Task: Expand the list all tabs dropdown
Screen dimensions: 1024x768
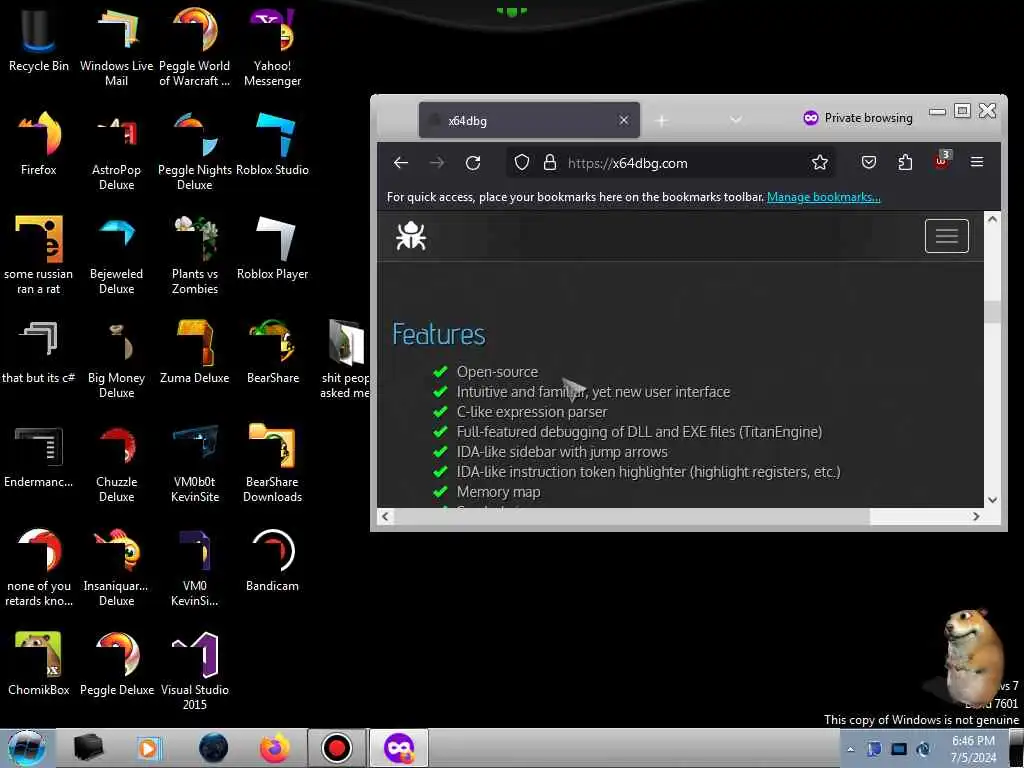Action: click(x=735, y=120)
